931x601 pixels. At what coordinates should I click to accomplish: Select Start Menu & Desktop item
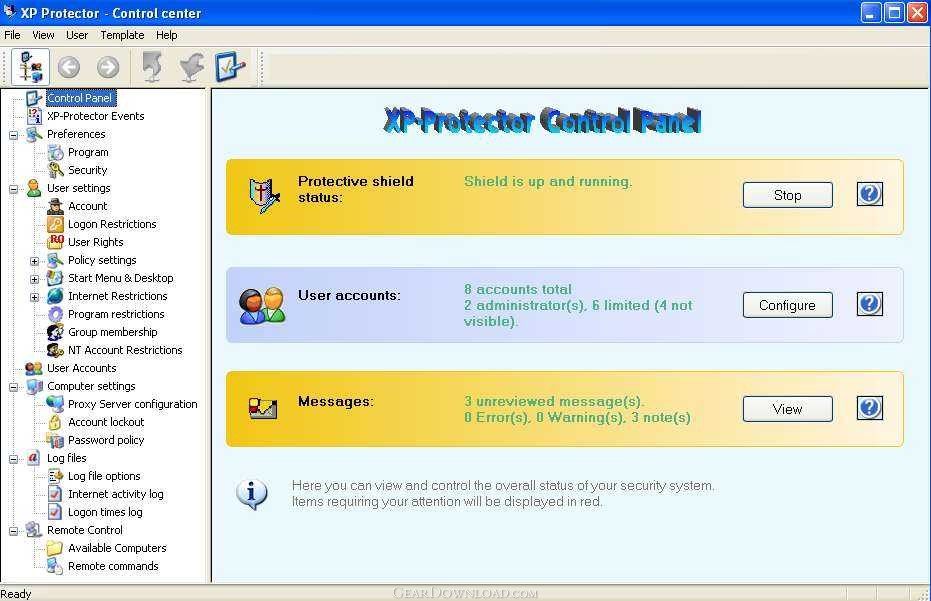[x=121, y=278]
